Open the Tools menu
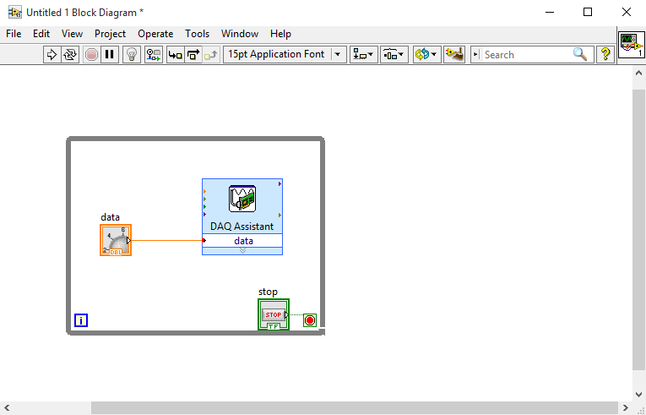 tap(197, 34)
